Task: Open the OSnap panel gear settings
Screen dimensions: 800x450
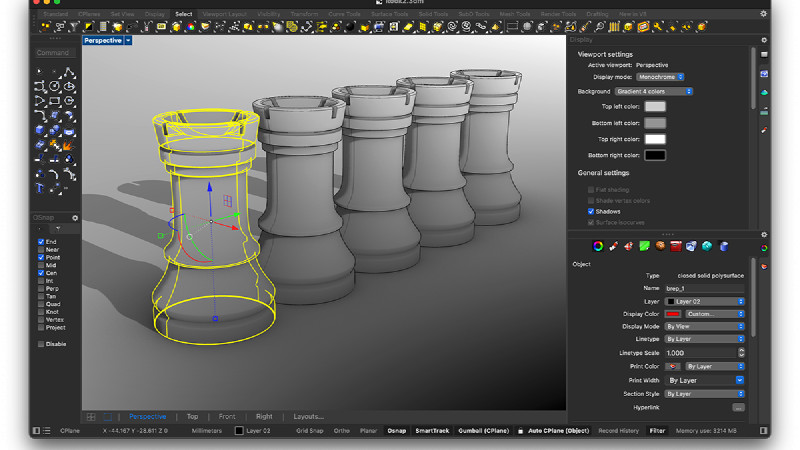Action: [x=75, y=217]
